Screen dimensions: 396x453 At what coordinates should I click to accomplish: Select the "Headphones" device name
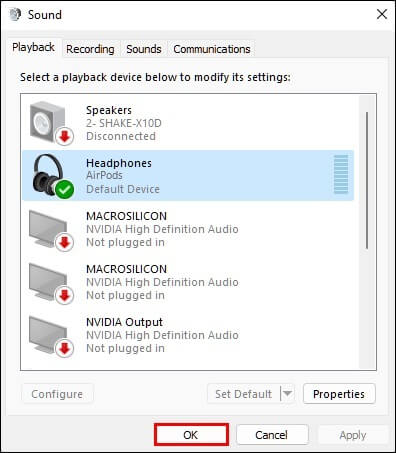(119, 163)
